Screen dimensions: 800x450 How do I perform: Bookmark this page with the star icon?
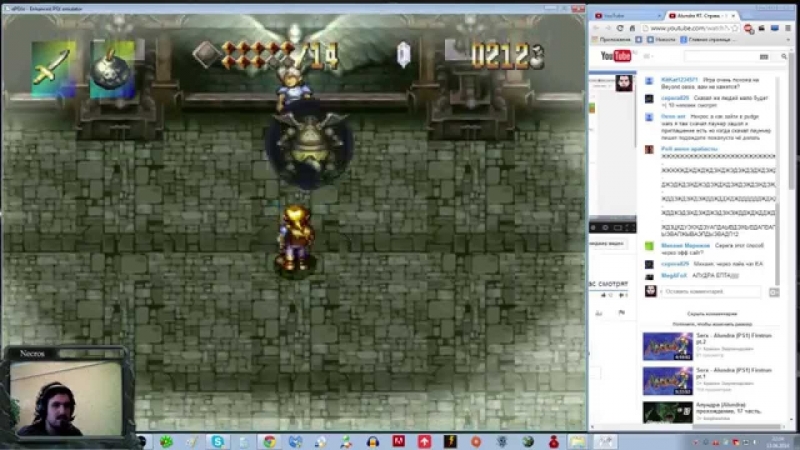[x=735, y=28]
